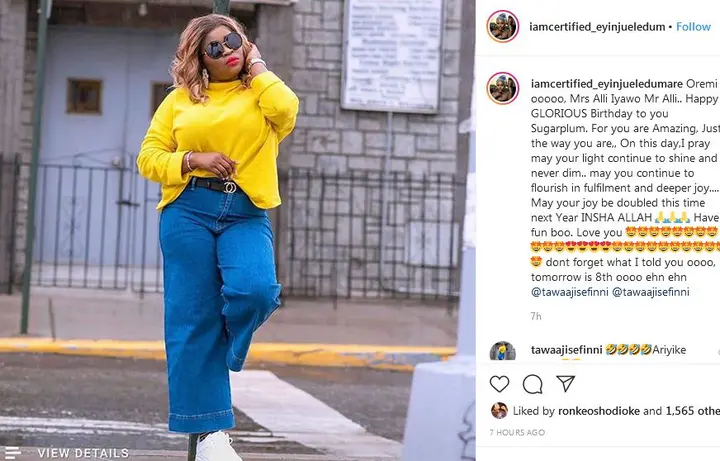Open second @tawaajisefinni mention in caption
720x461 pixels.
[651, 292]
